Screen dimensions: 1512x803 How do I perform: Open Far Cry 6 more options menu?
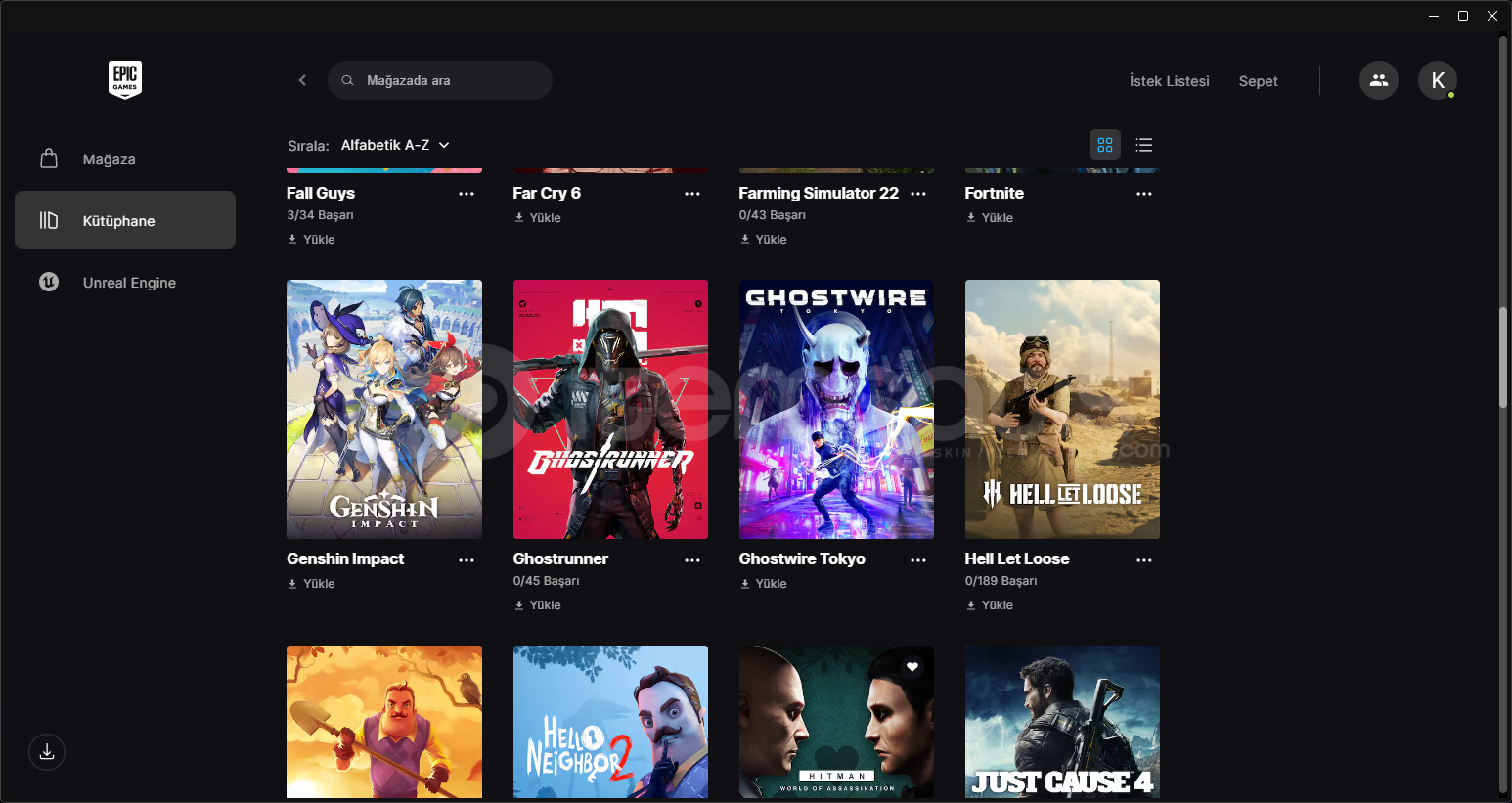[x=692, y=194]
